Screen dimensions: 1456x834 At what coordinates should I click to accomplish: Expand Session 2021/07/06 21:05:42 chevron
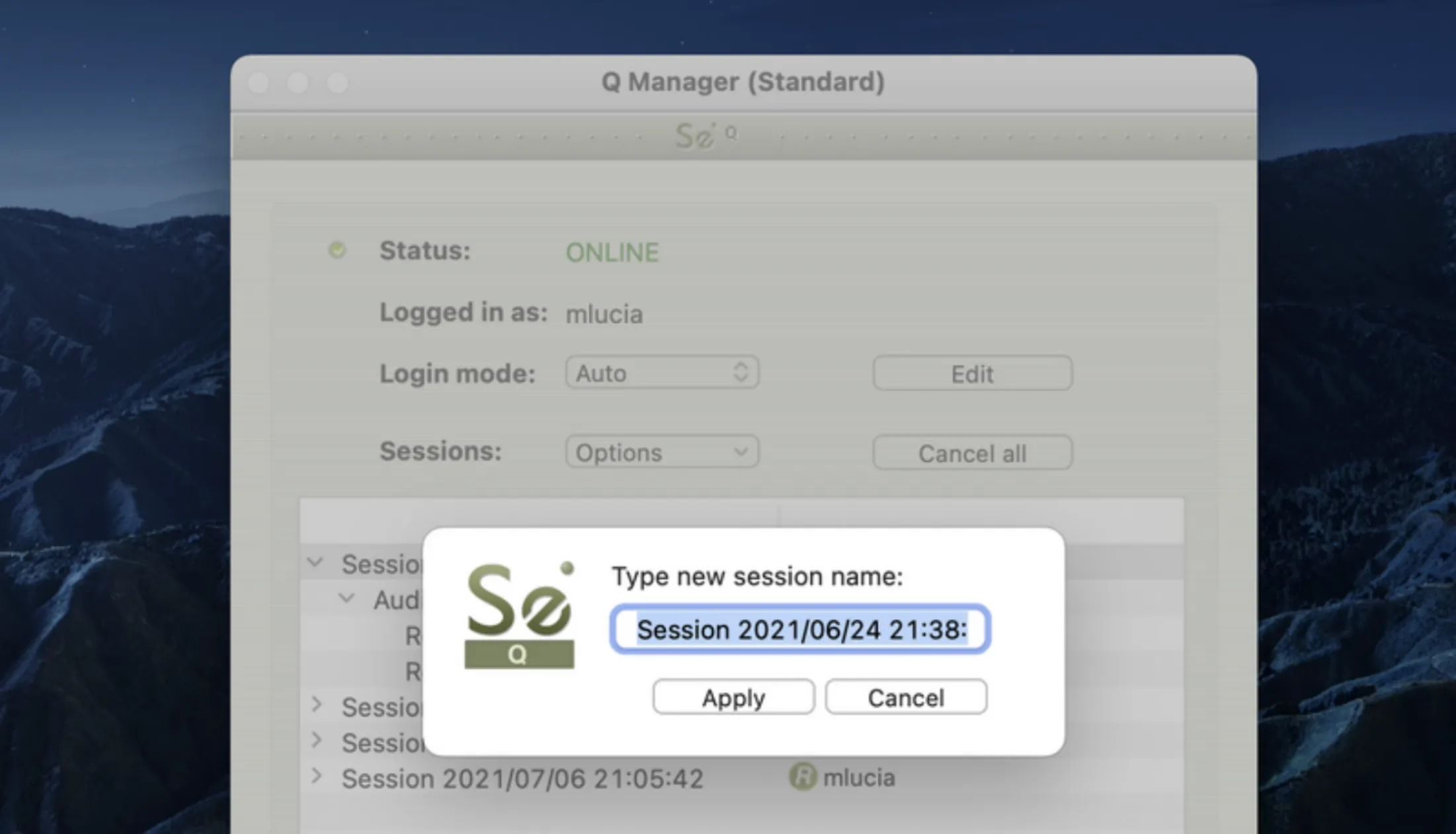pyautogui.click(x=317, y=776)
